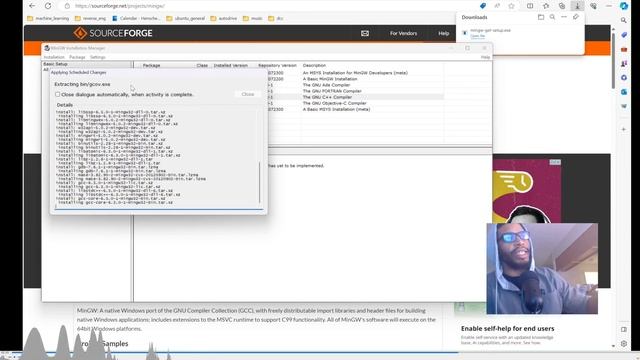Screen dimensions: 640x360
Task: Select MSYS Installation for MinGW Developers row
Action: pos(355,73)
